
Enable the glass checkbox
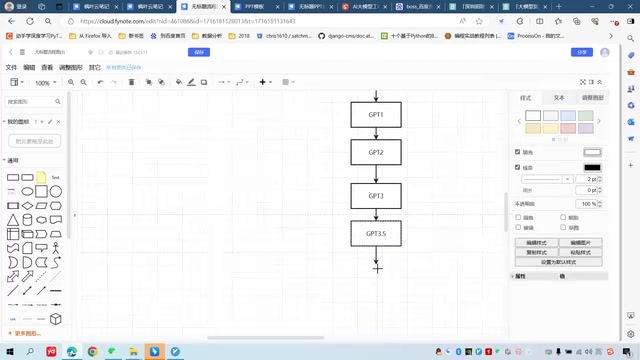pyautogui.click(x=518, y=227)
